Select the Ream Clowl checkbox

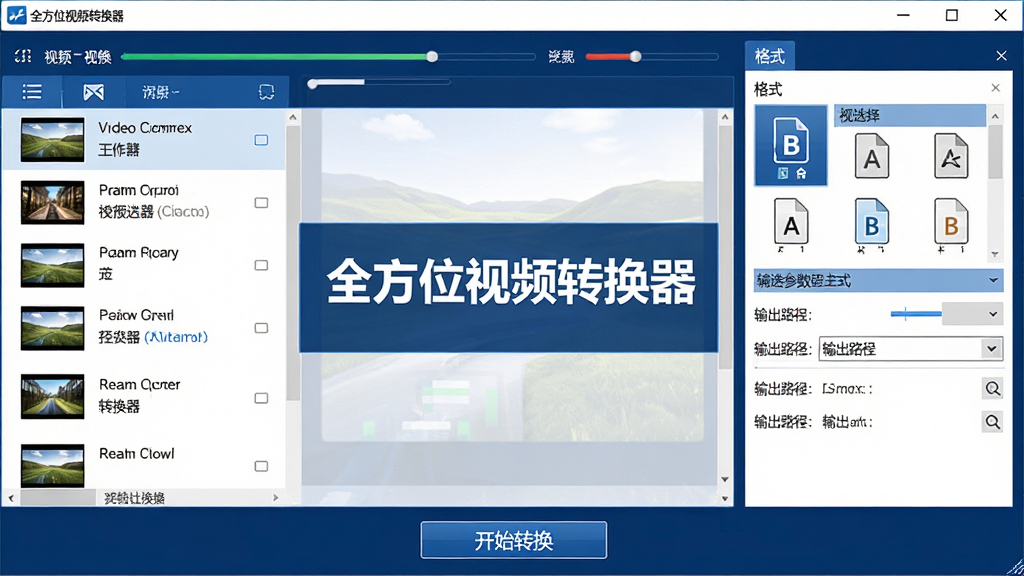[x=261, y=466]
